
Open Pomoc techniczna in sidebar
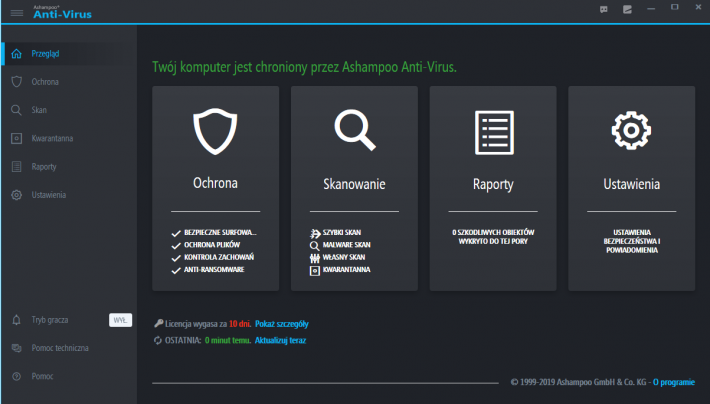60,348
